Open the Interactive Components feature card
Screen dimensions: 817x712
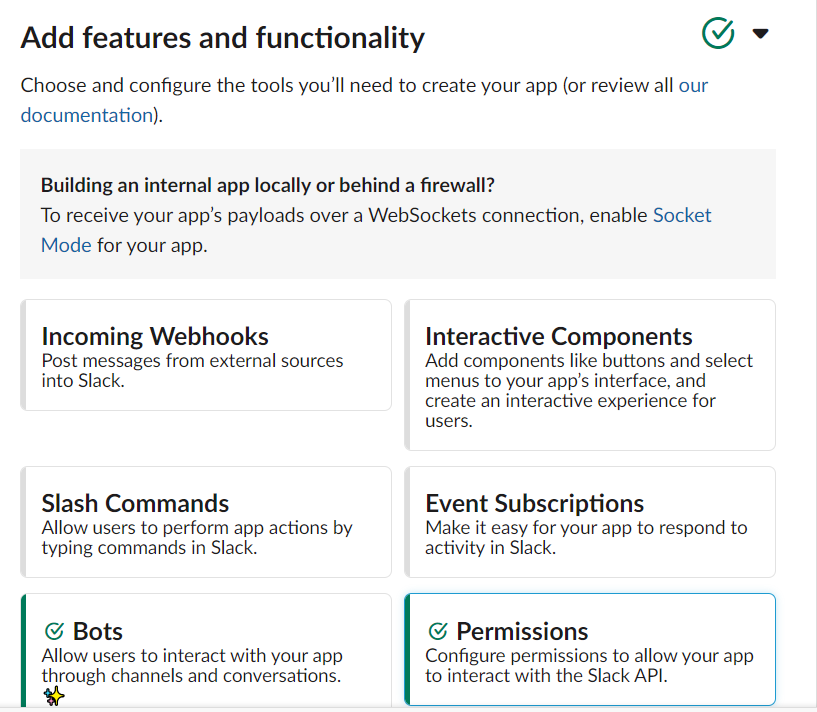click(589, 374)
